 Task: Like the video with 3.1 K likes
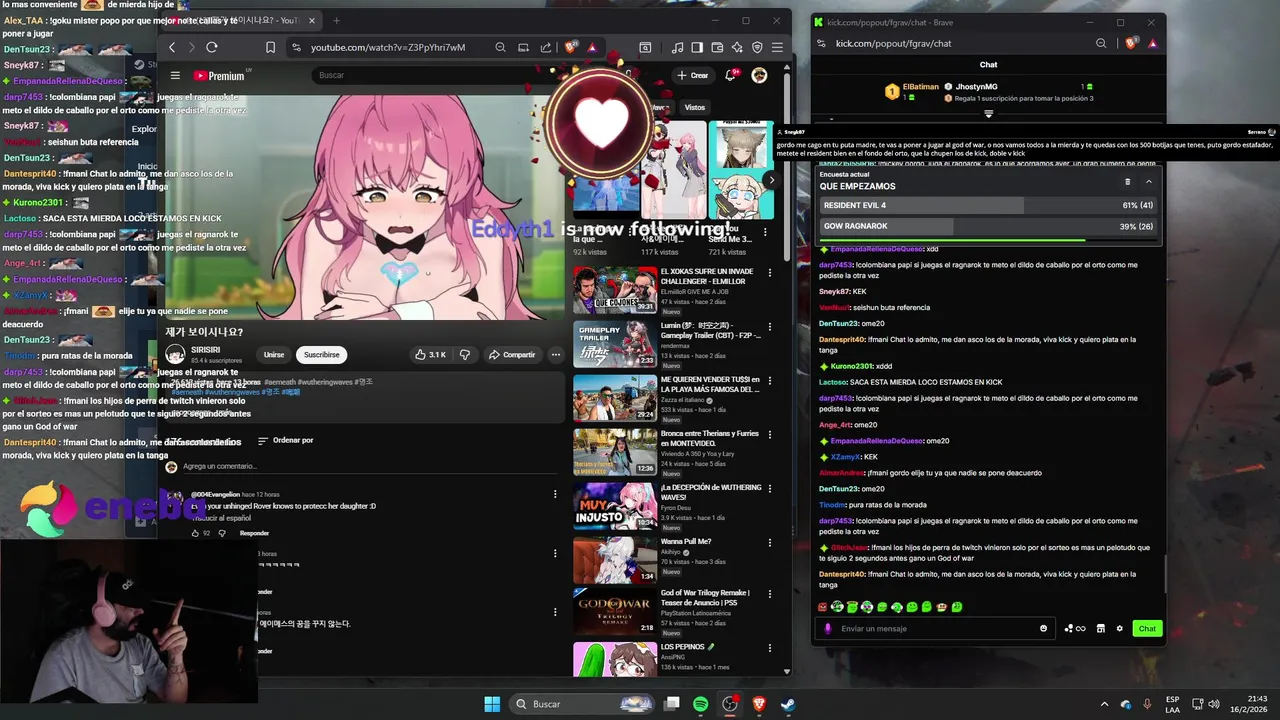coord(430,354)
